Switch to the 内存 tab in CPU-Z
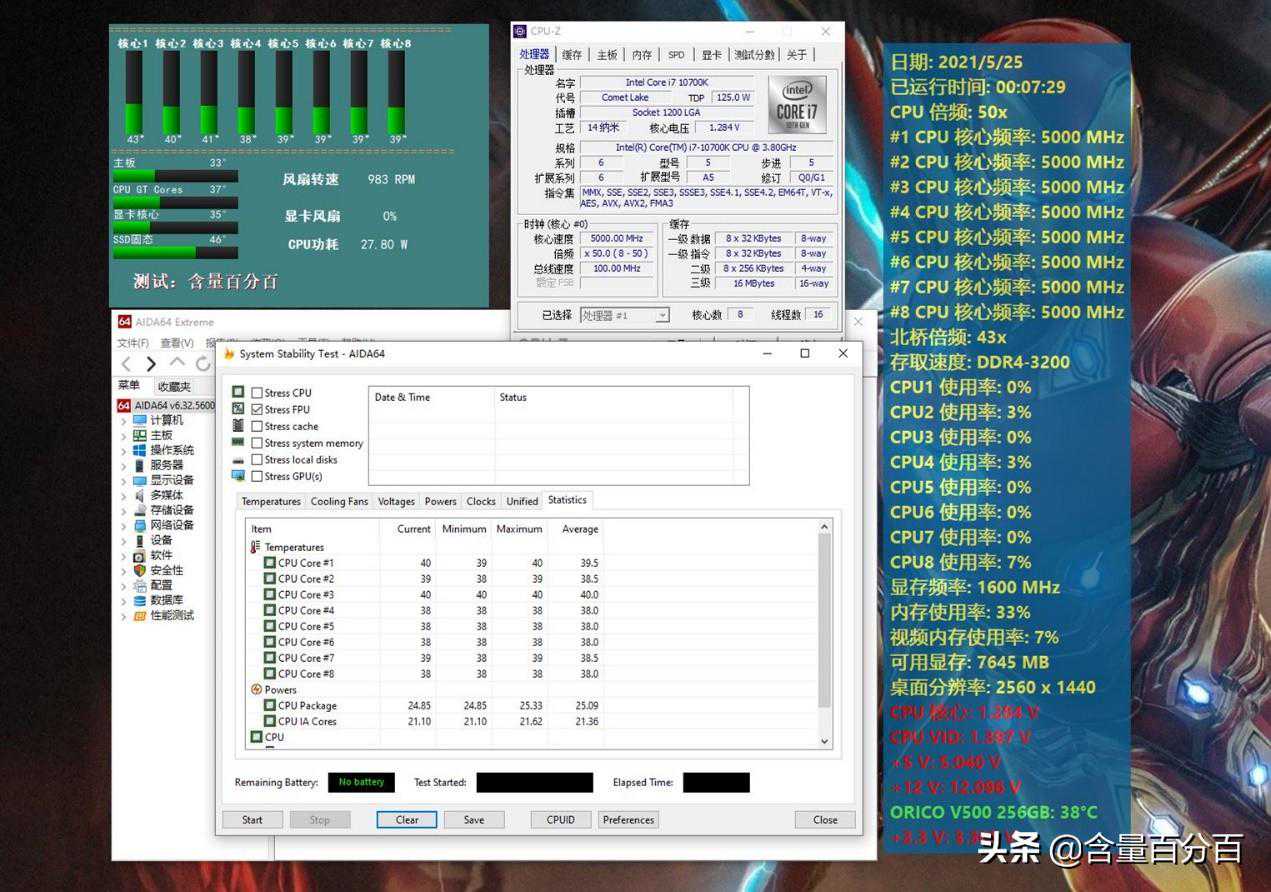 click(x=641, y=55)
